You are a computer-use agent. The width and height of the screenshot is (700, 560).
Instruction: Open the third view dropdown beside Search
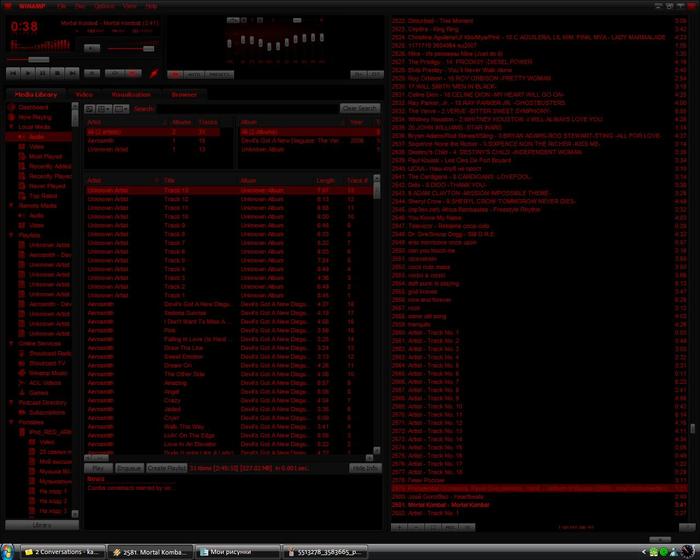[121, 109]
